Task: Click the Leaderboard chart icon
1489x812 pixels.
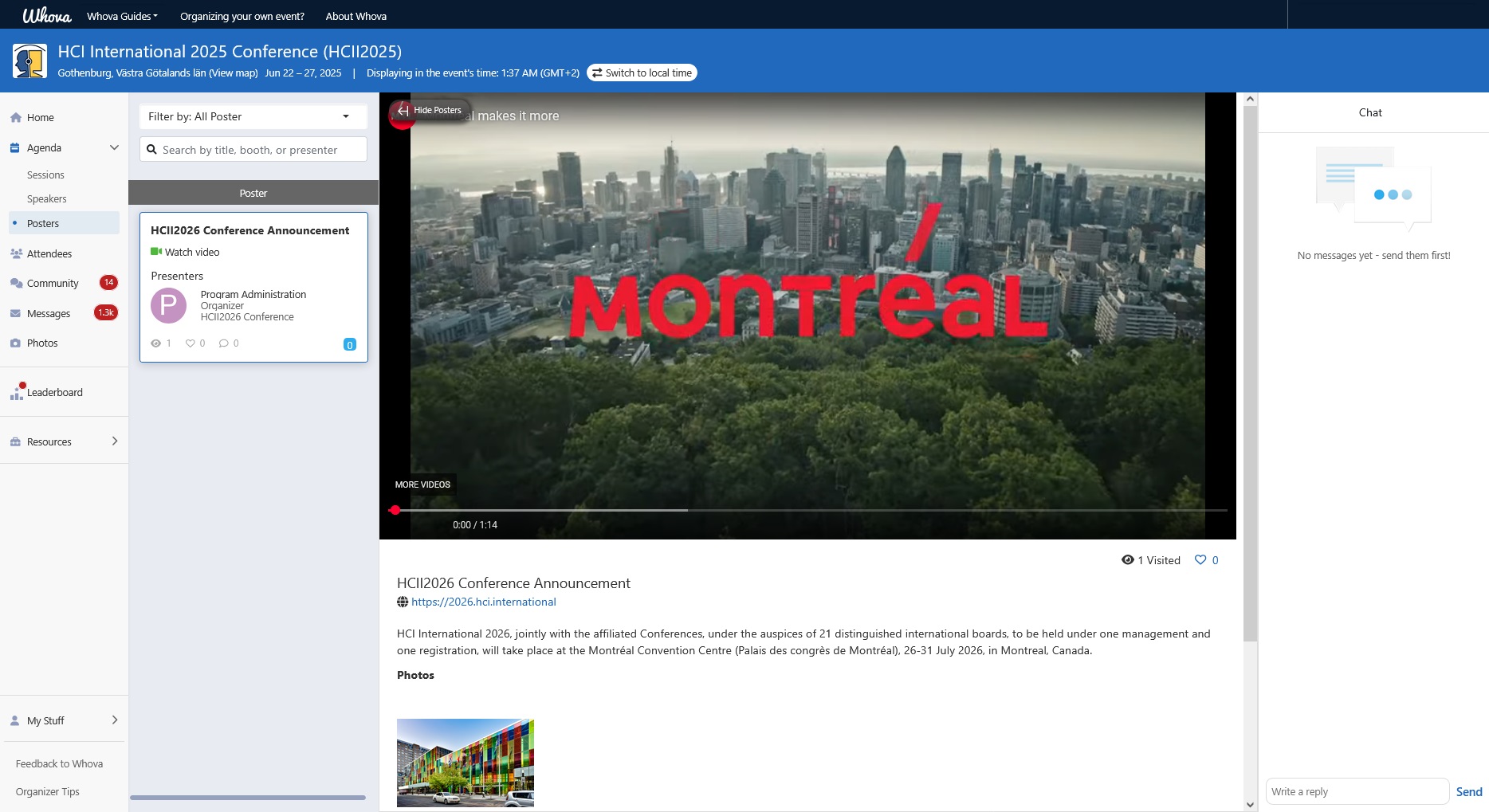Action: pyautogui.click(x=16, y=391)
